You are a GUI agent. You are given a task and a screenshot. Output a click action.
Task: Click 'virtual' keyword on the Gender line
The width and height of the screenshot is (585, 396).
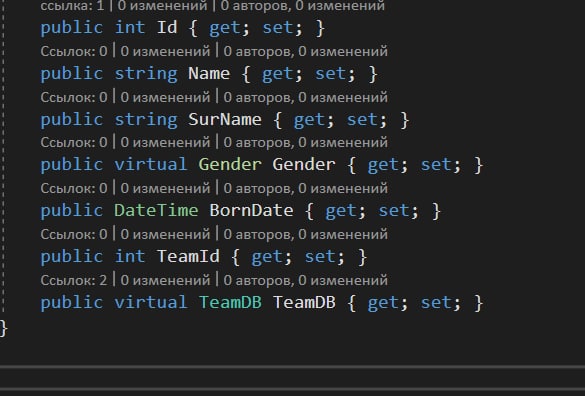click(x=150, y=164)
